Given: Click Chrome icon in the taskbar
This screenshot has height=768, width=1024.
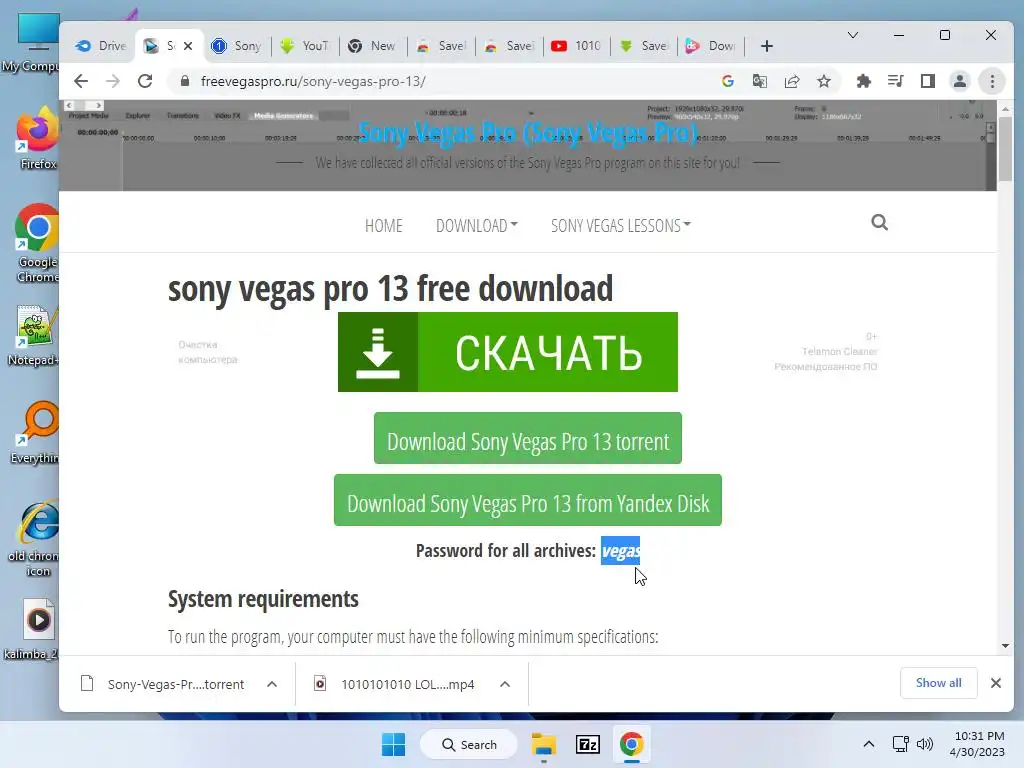Looking at the screenshot, I should click(632, 744).
